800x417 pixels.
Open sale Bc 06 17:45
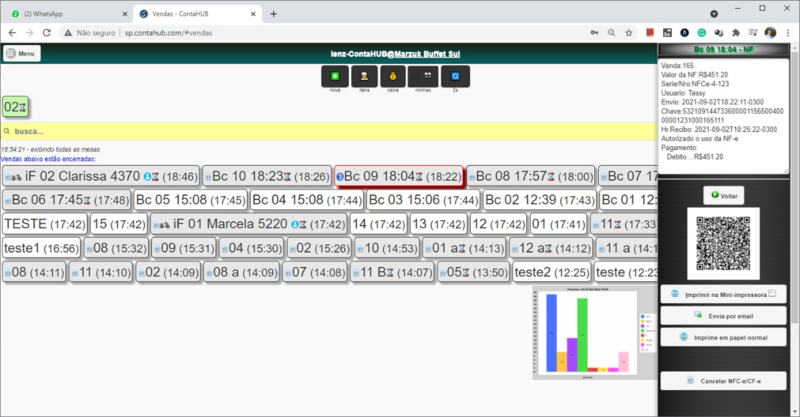66,200
